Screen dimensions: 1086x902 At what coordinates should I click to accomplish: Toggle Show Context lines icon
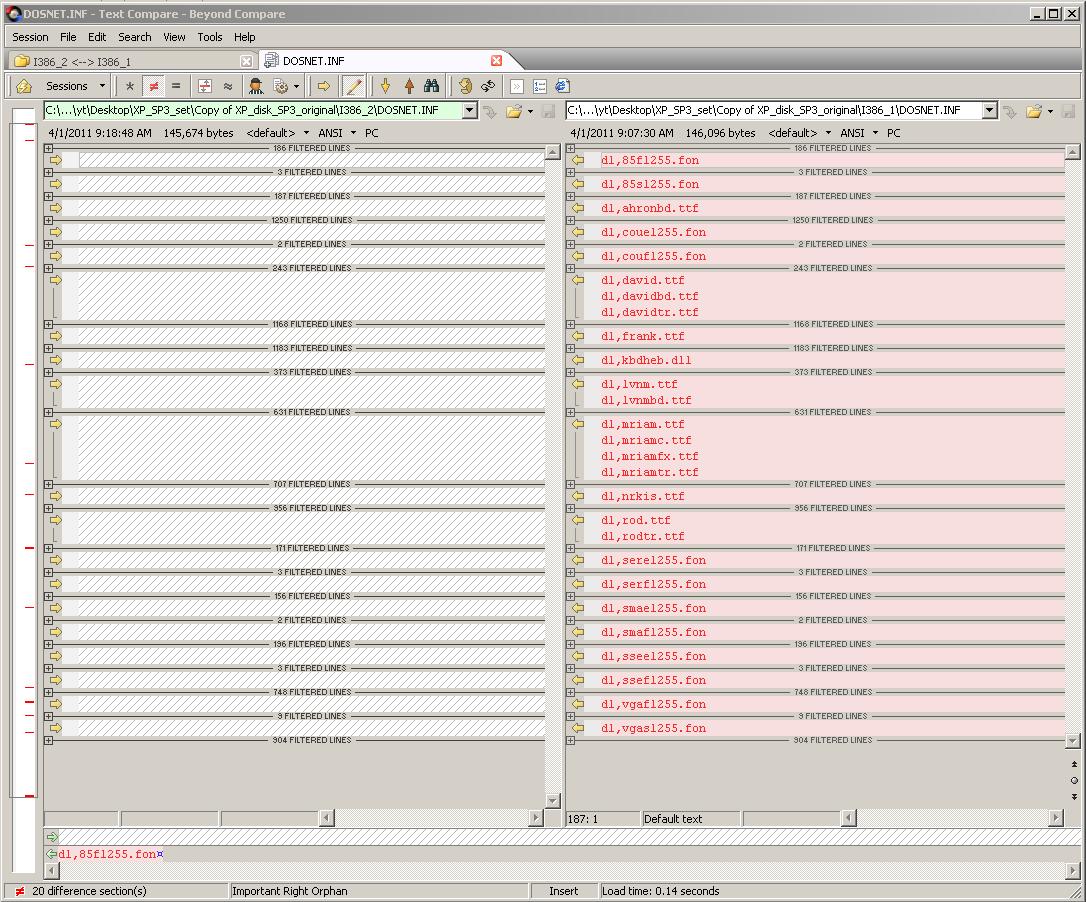click(x=205, y=86)
